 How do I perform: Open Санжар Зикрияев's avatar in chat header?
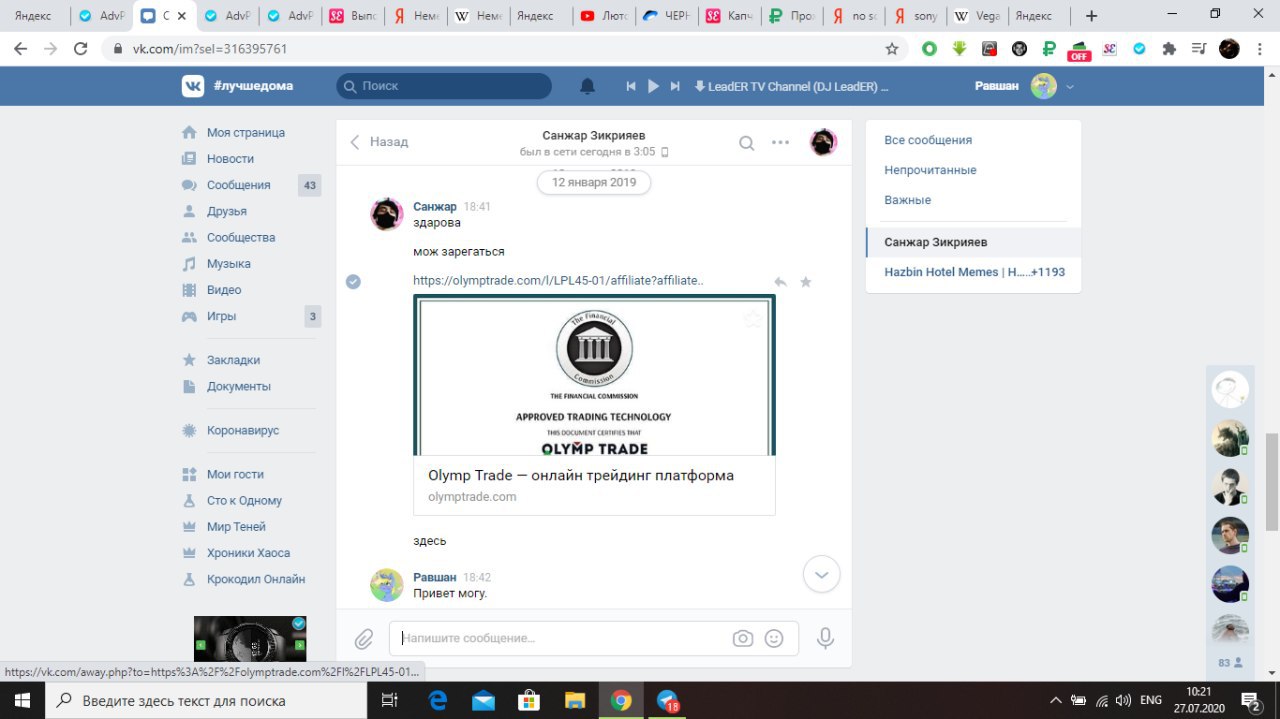[822, 143]
